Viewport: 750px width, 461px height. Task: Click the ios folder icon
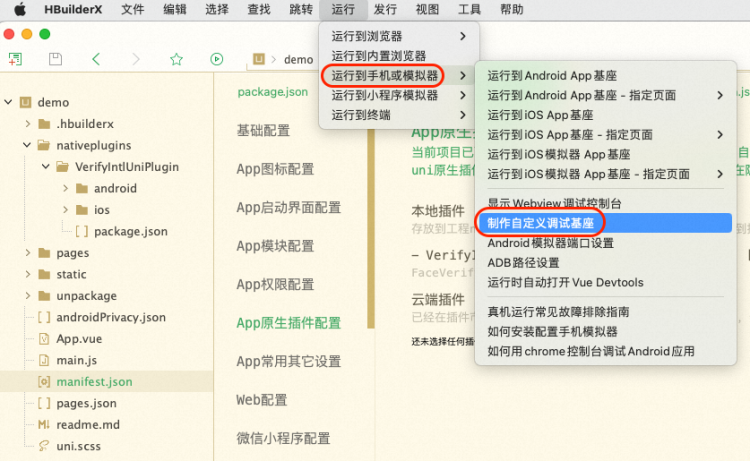point(82,210)
